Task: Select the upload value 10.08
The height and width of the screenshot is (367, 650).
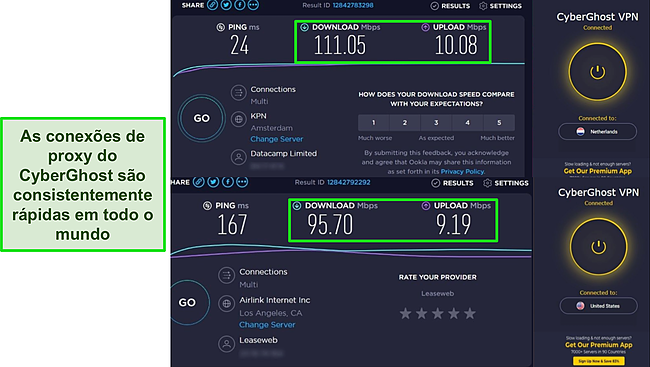Action: click(456, 45)
